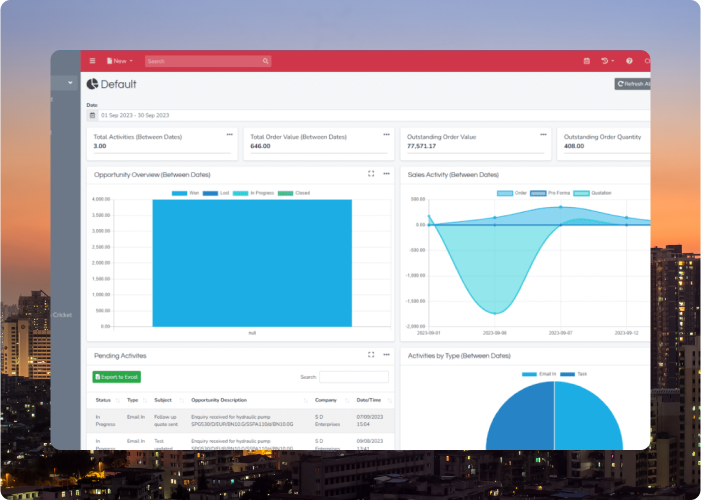Click the help question mark icon
The width and height of the screenshot is (701, 500).
[629, 61]
